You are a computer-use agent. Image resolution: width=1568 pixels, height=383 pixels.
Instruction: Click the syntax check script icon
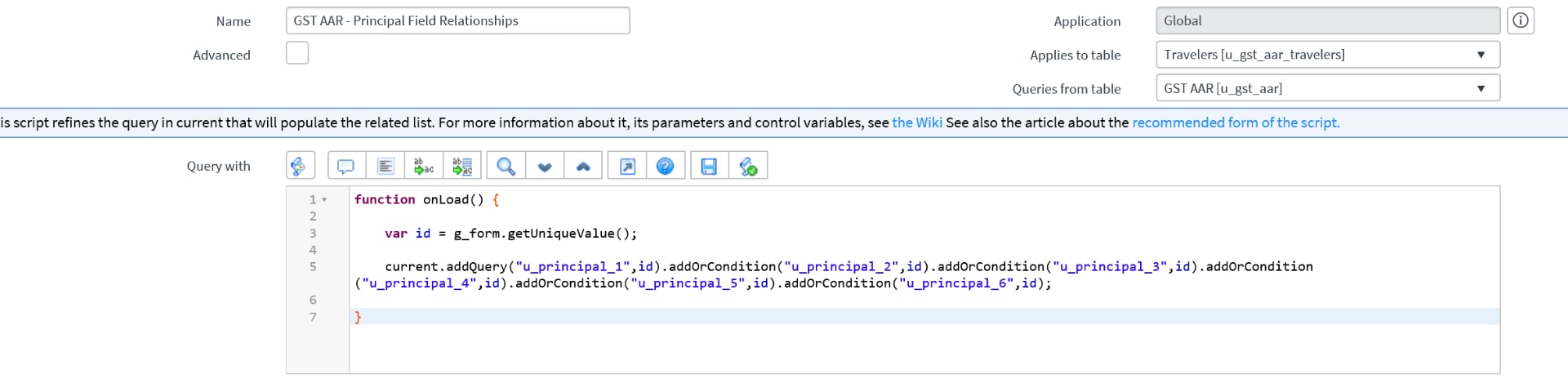point(748,166)
